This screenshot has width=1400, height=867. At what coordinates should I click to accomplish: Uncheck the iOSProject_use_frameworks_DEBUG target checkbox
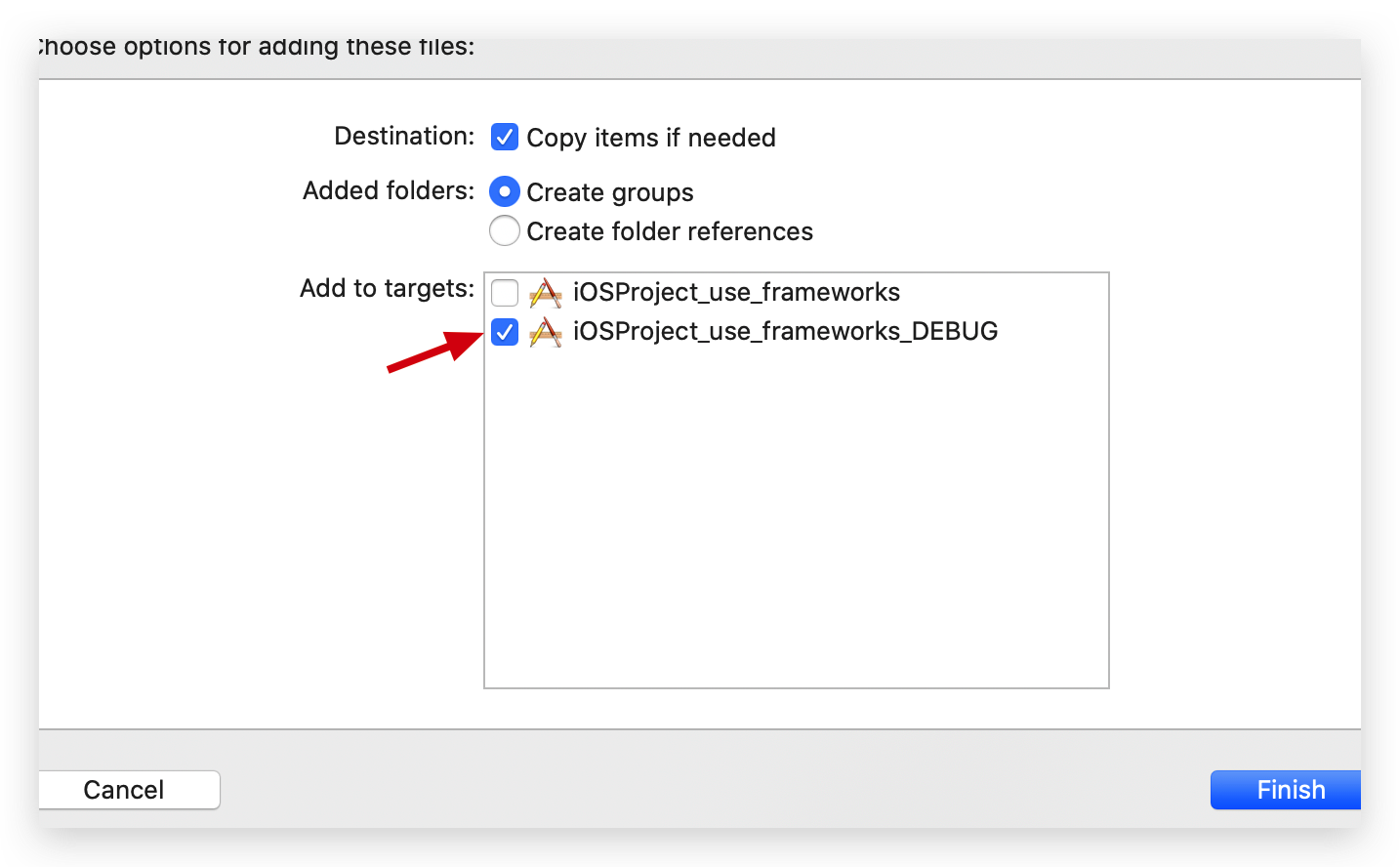[505, 332]
